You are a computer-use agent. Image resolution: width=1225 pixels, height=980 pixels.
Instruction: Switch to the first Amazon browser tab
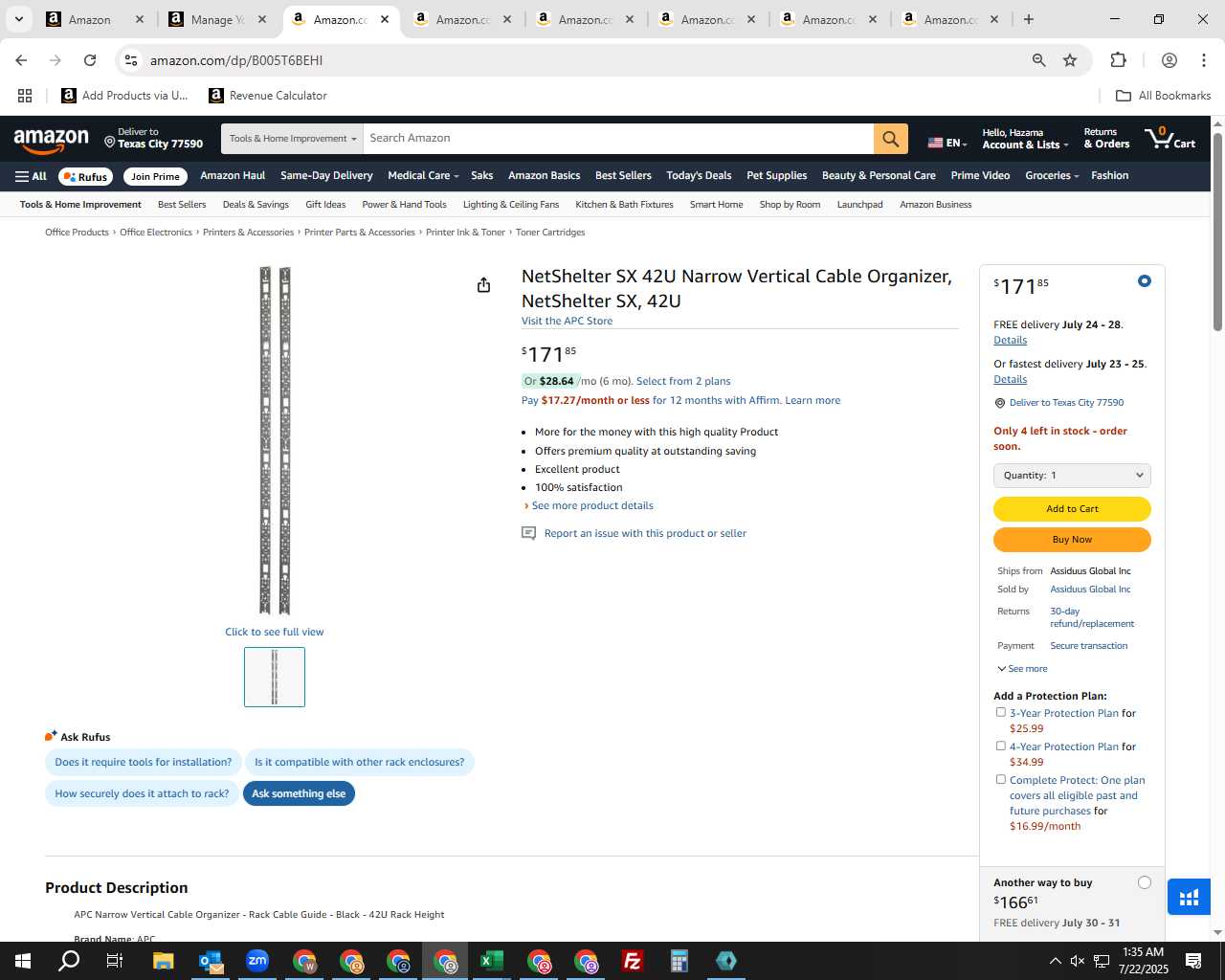(95, 19)
